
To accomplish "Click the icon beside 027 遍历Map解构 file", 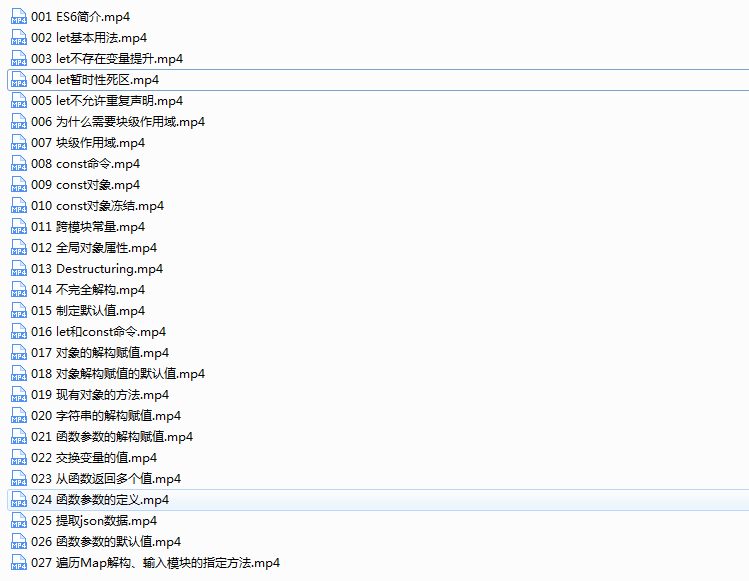I will coord(18,563).
